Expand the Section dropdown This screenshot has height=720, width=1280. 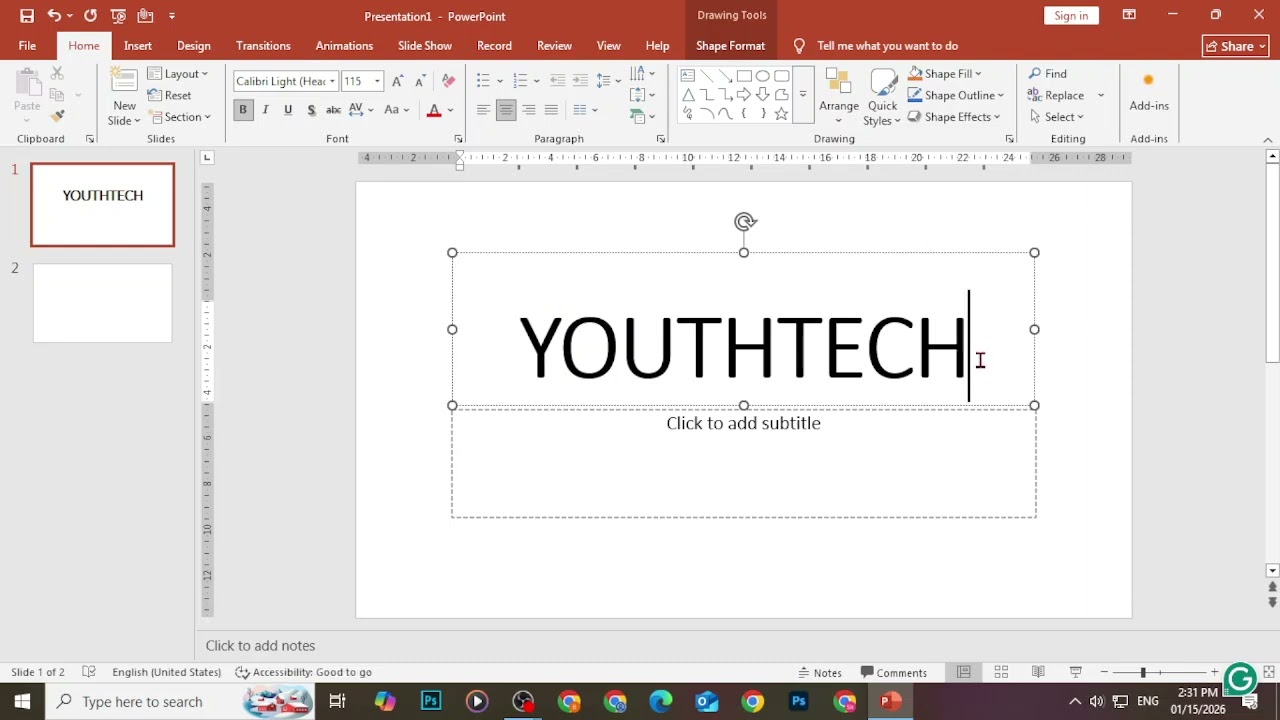point(179,117)
